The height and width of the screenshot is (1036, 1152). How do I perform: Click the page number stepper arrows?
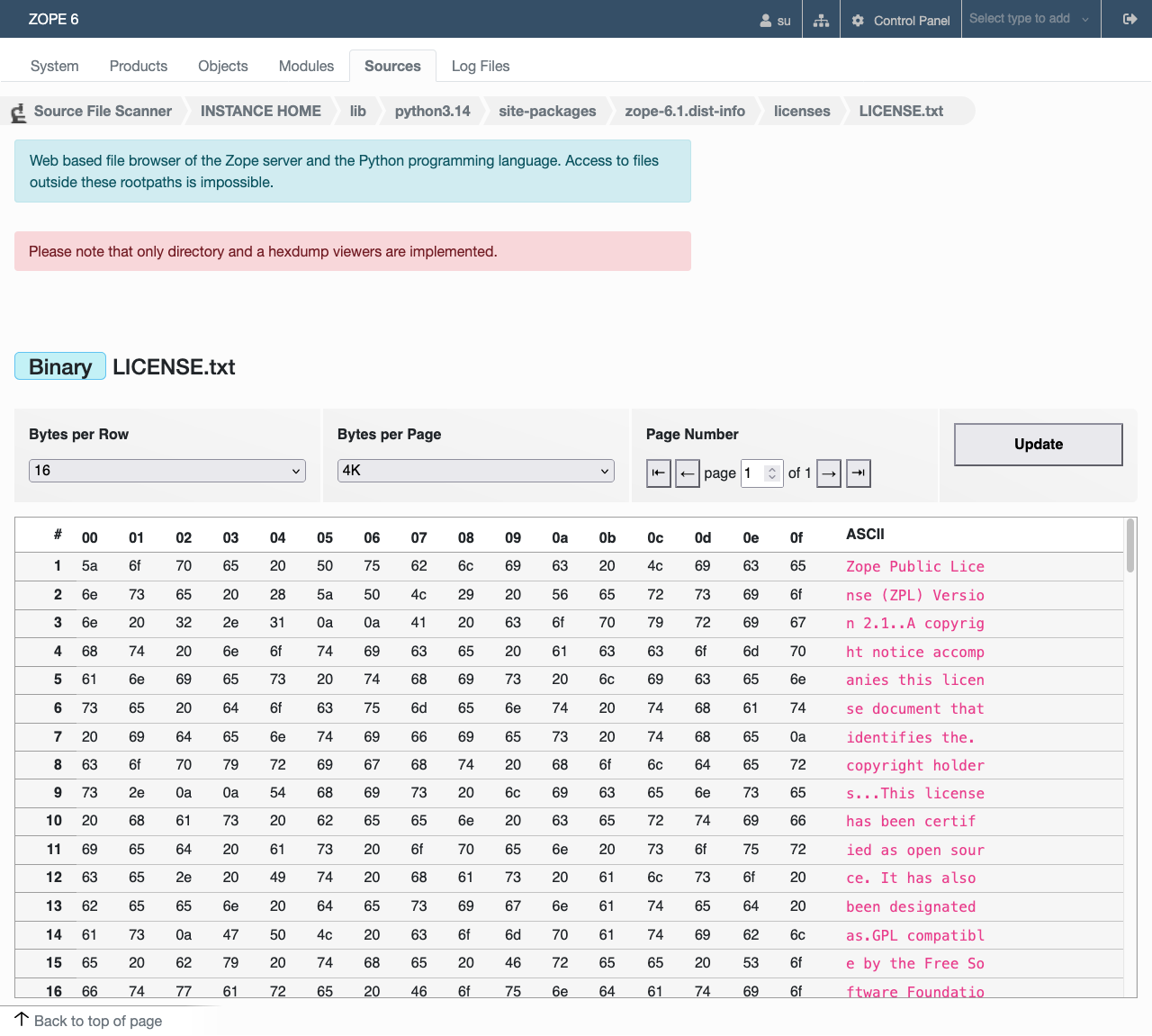(771, 473)
